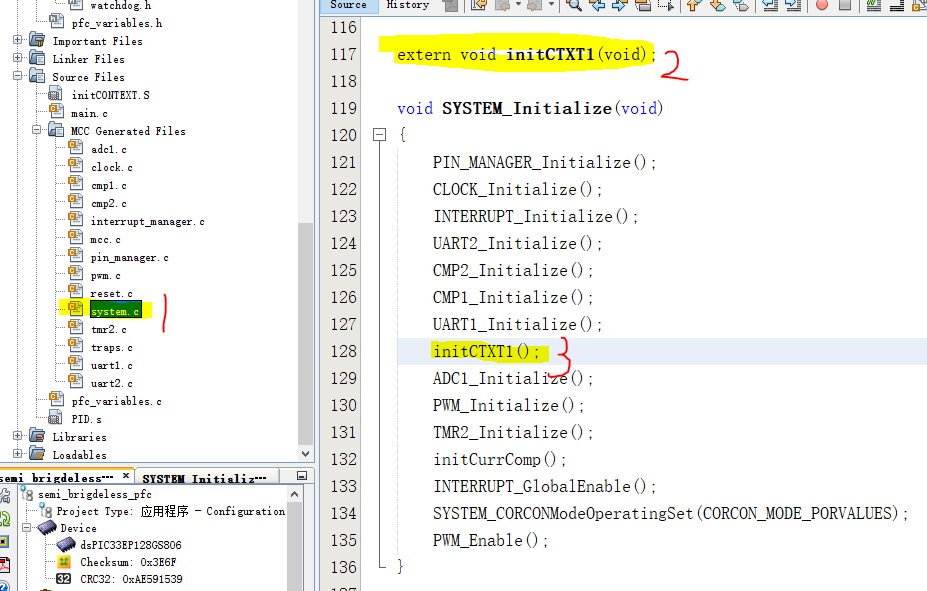This screenshot has height=591, width=927.
Task: Open pin_manager.c in the project tree
Action: [129, 258]
